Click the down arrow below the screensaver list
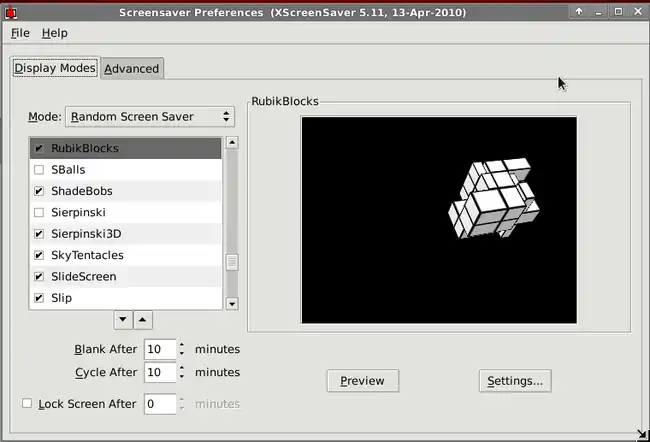 point(123,320)
